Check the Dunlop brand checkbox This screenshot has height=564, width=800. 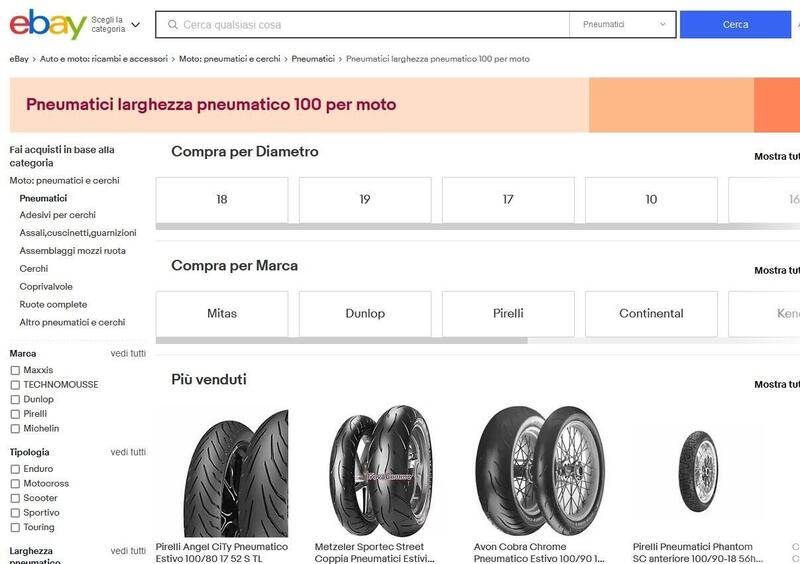(x=15, y=399)
